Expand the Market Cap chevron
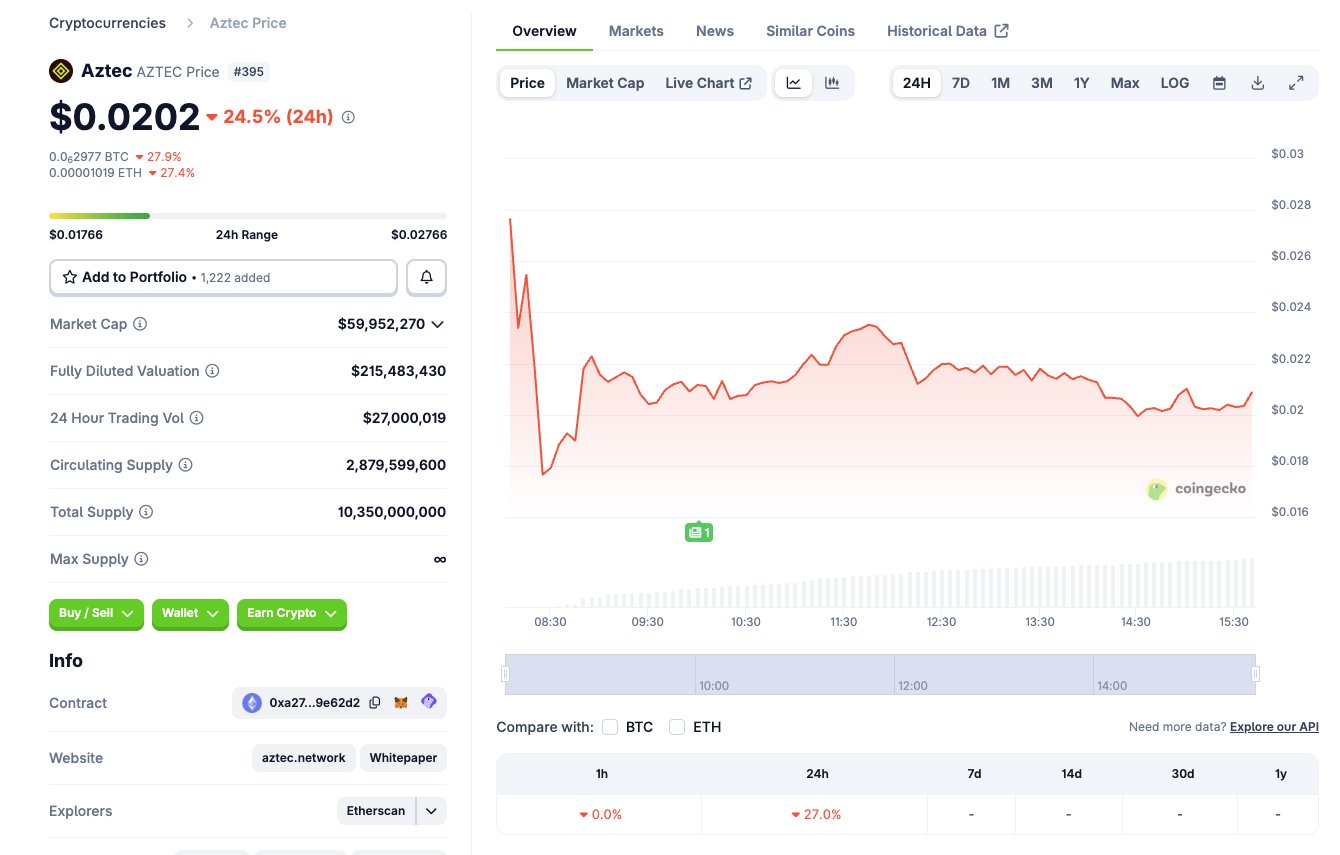Viewport: 1340px width, 855px height. (437, 324)
